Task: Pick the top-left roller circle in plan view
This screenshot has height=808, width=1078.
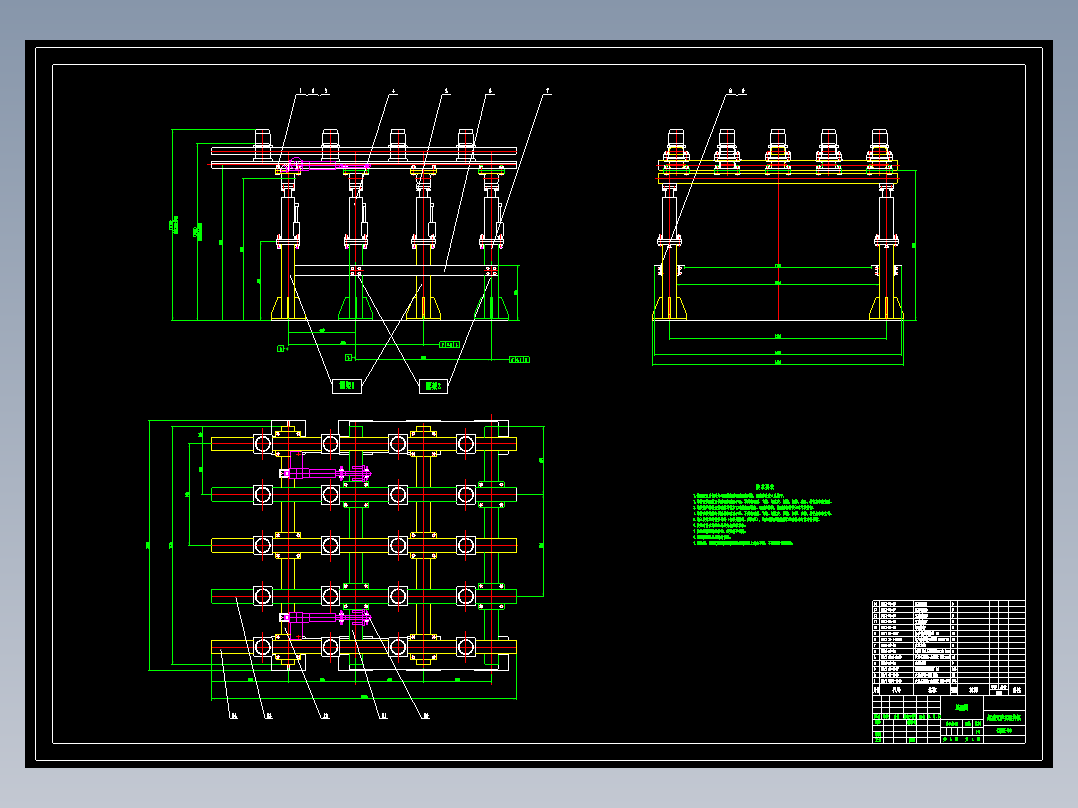Action: click(x=263, y=444)
